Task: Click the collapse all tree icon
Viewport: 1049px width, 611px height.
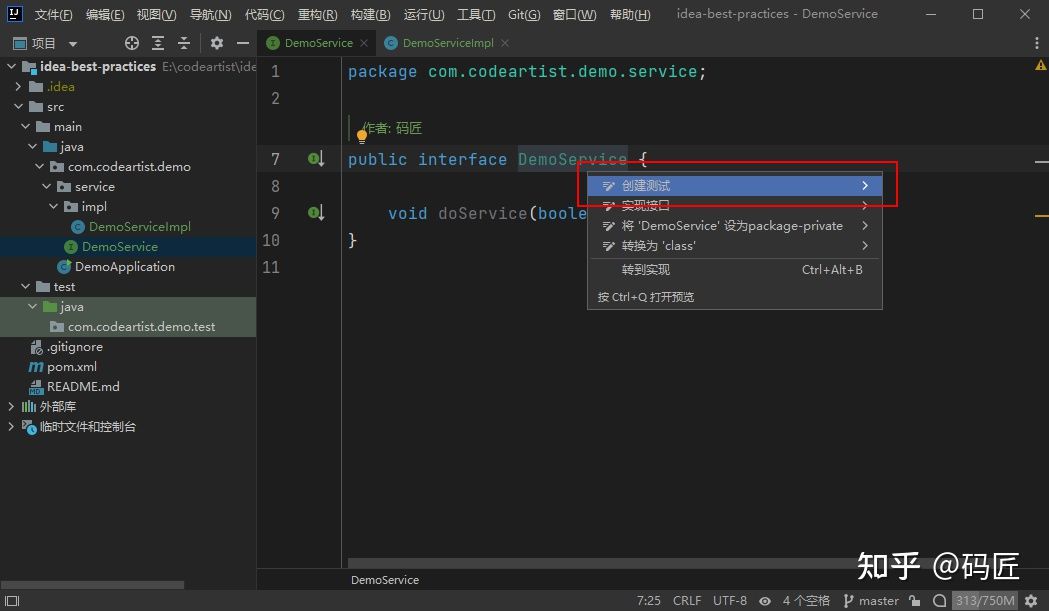Action: tap(184, 43)
